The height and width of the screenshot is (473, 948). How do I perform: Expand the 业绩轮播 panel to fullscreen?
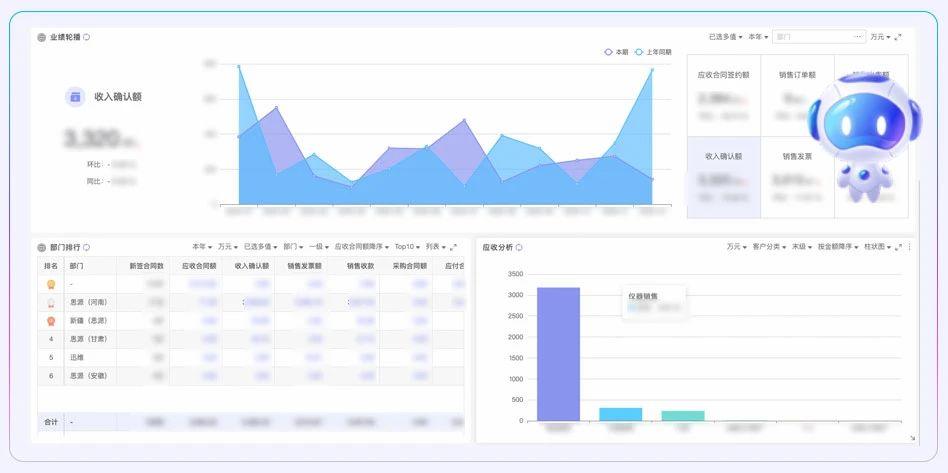coord(898,37)
